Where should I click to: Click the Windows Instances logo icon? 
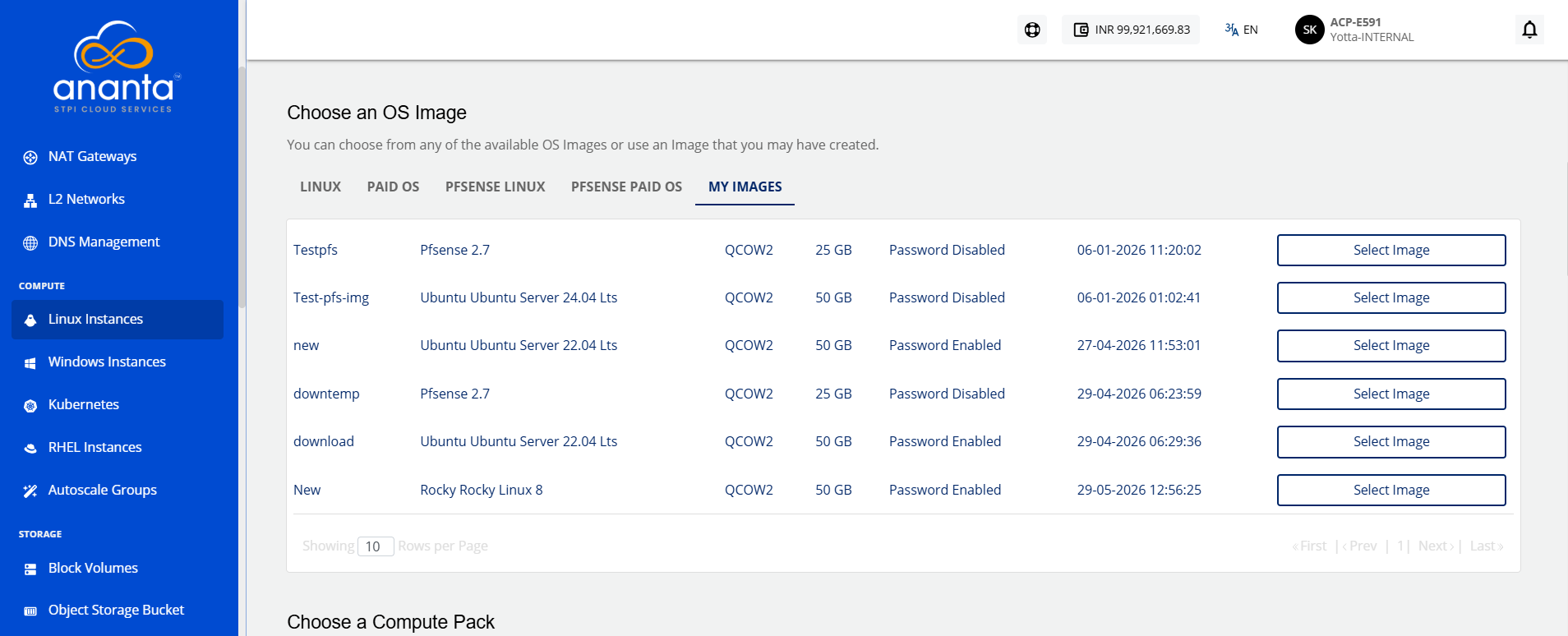coord(30,362)
